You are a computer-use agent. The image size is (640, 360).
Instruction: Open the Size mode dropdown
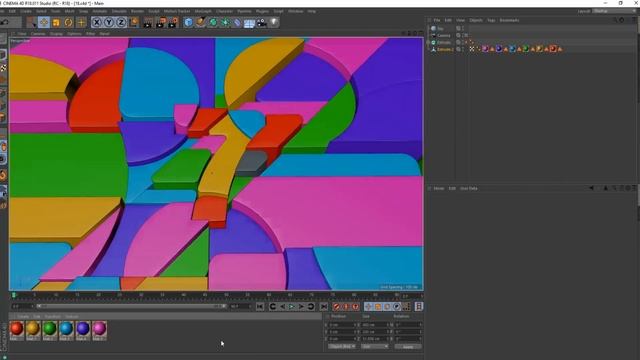click(x=375, y=347)
